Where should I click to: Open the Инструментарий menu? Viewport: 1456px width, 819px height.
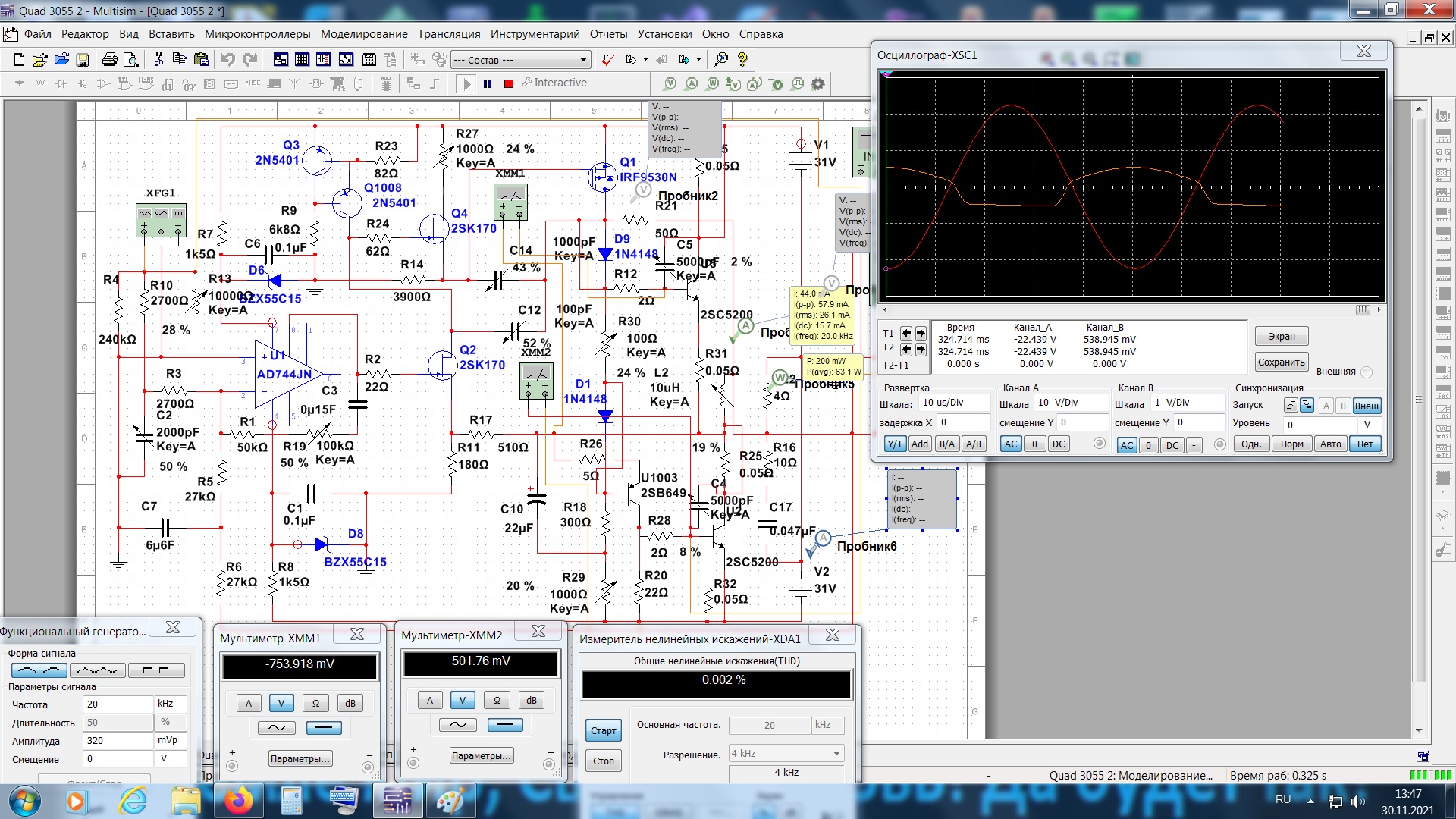tap(535, 34)
